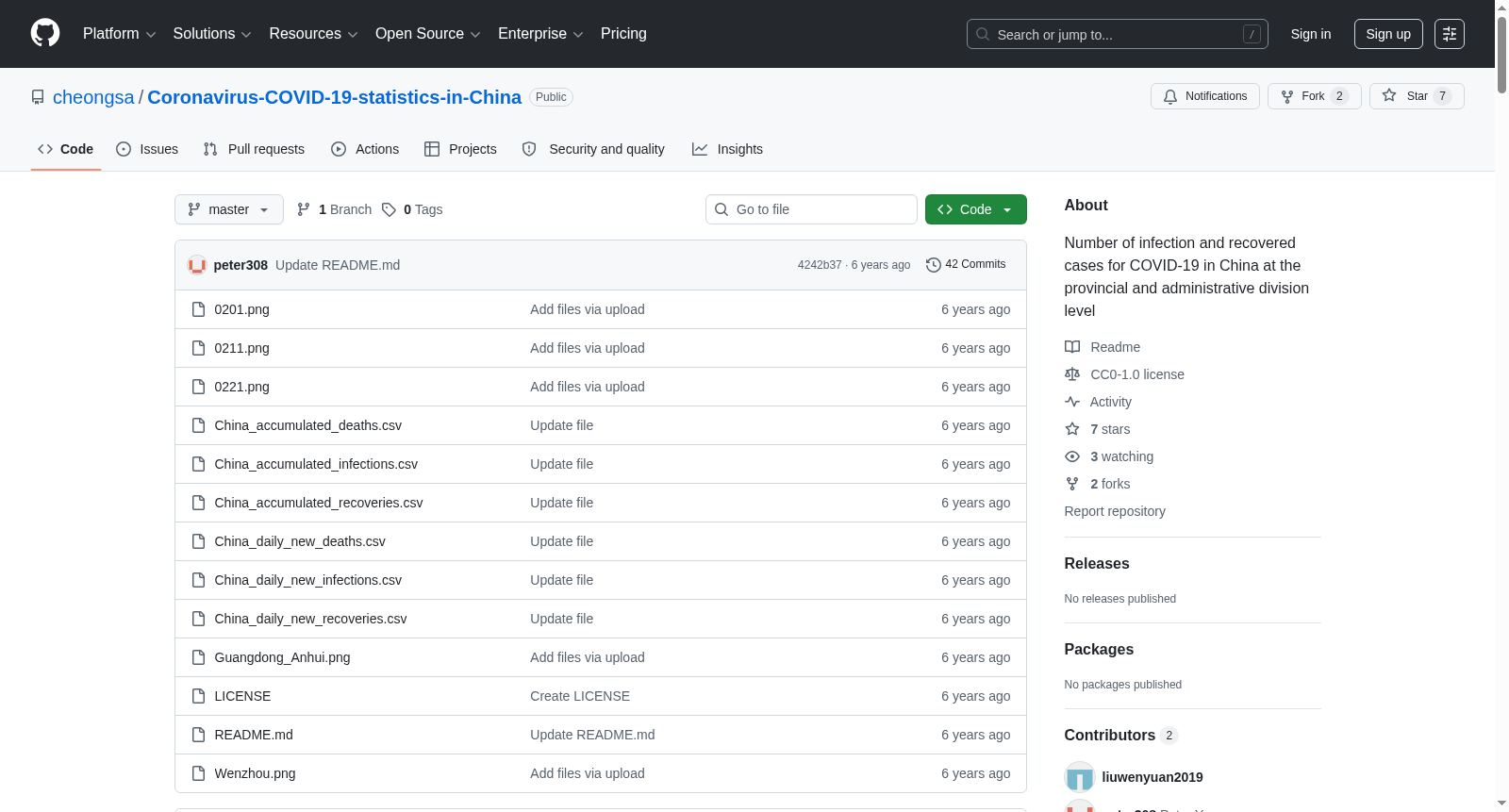Expand the Open Source menu

(x=428, y=34)
